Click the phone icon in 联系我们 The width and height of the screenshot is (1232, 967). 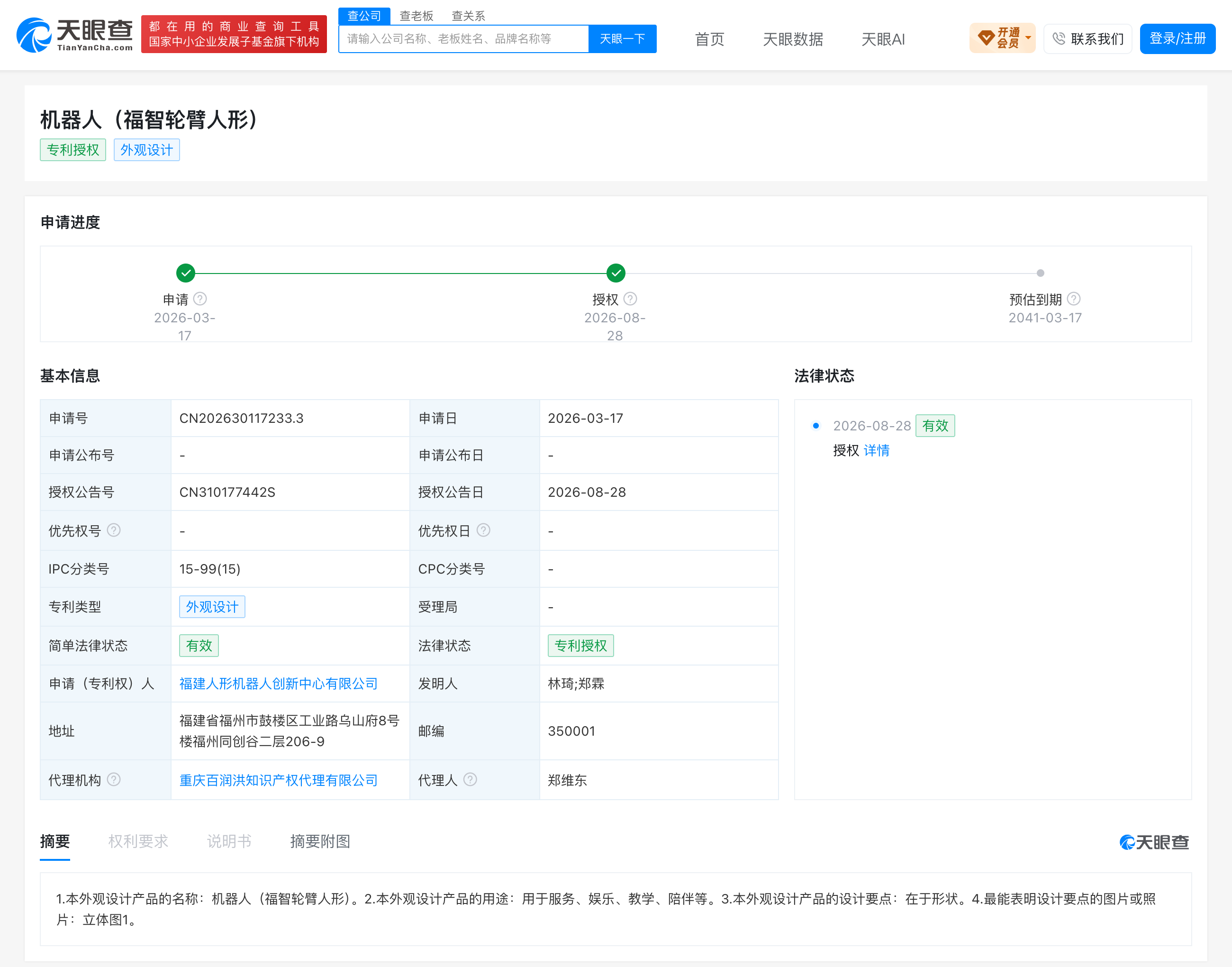1058,38
